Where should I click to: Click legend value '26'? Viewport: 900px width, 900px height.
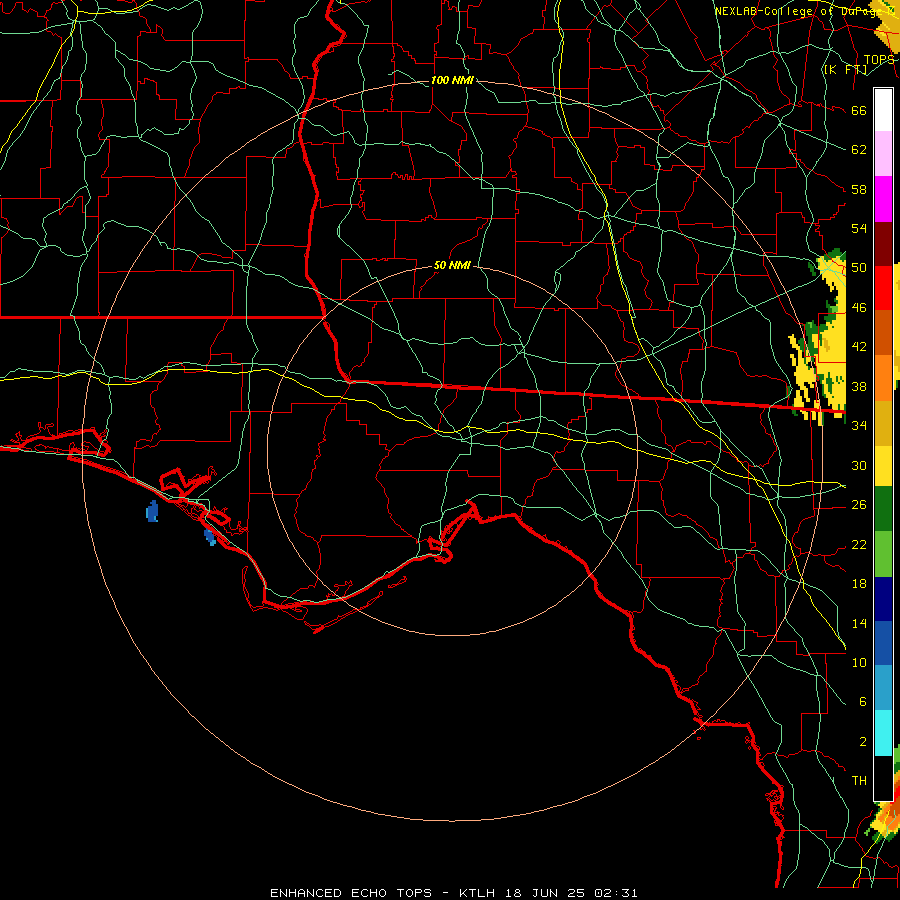(x=859, y=505)
